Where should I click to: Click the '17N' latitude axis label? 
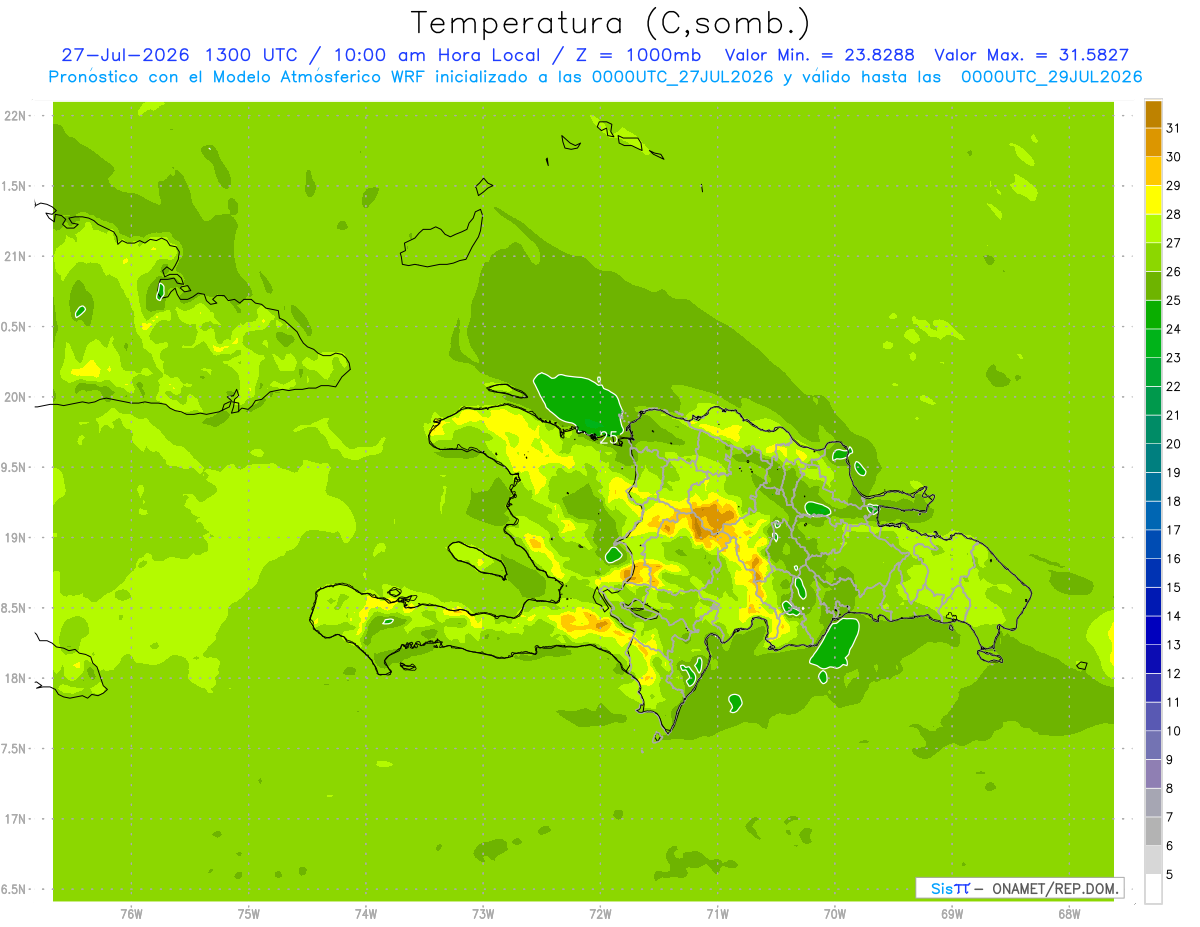click(15, 819)
